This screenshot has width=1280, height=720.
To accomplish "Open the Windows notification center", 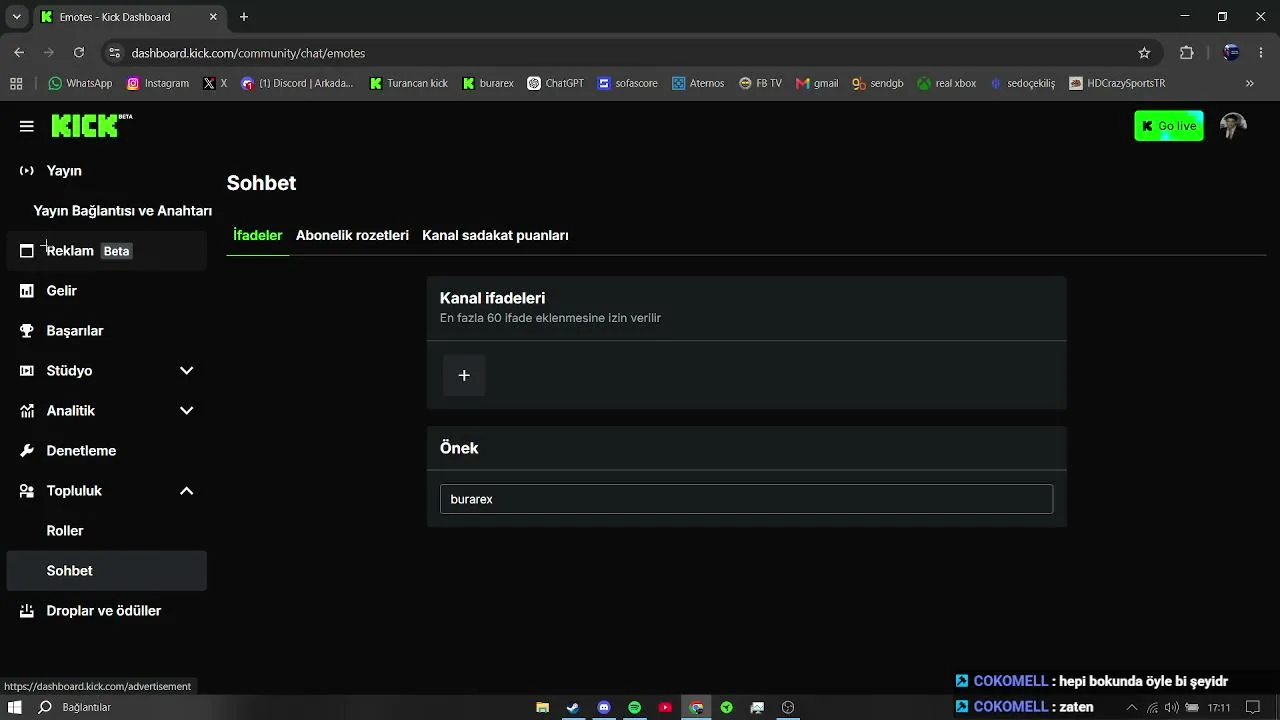I will tap(1253, 707).
